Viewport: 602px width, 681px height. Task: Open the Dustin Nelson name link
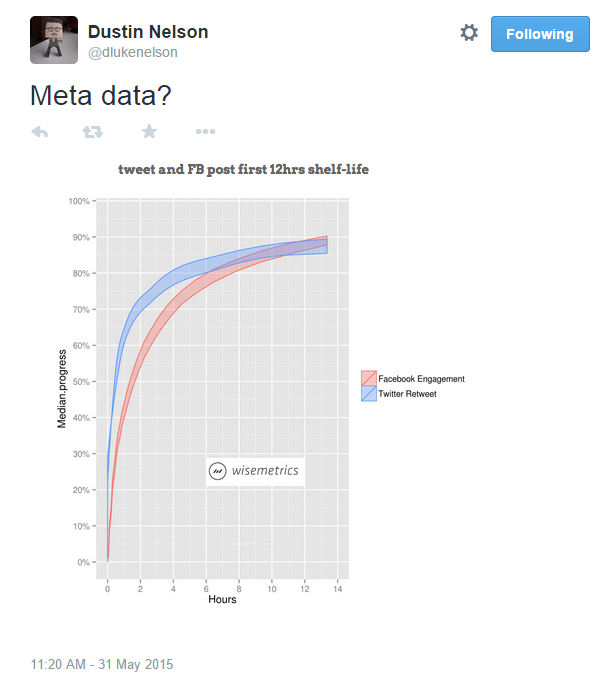(x=148, y=32)
